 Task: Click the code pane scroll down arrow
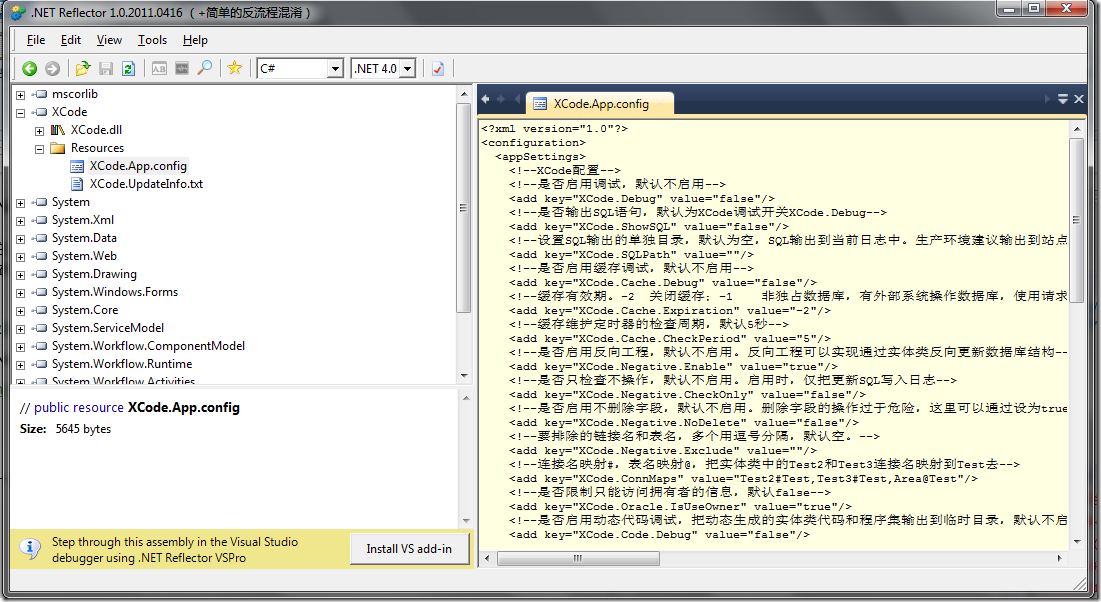[x=1077, y=542]
